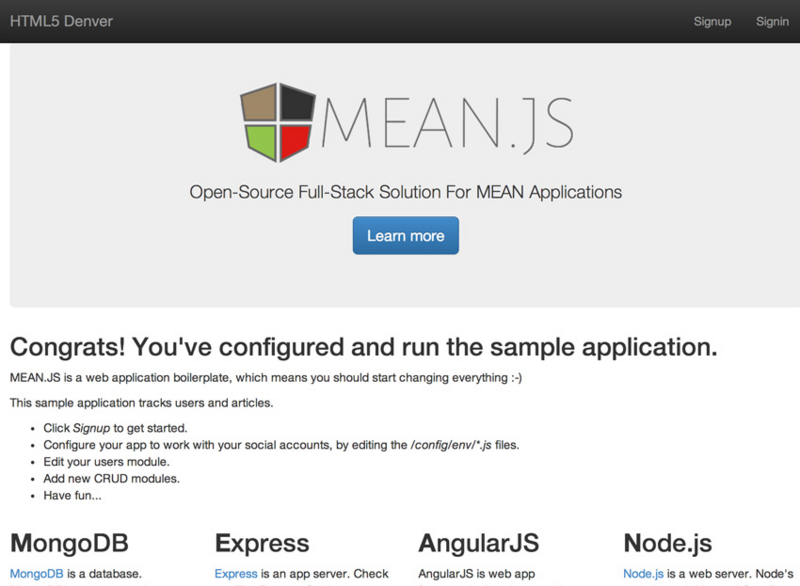
Task: Go to Signin in the top bar
Action: (x=772, y=21)
